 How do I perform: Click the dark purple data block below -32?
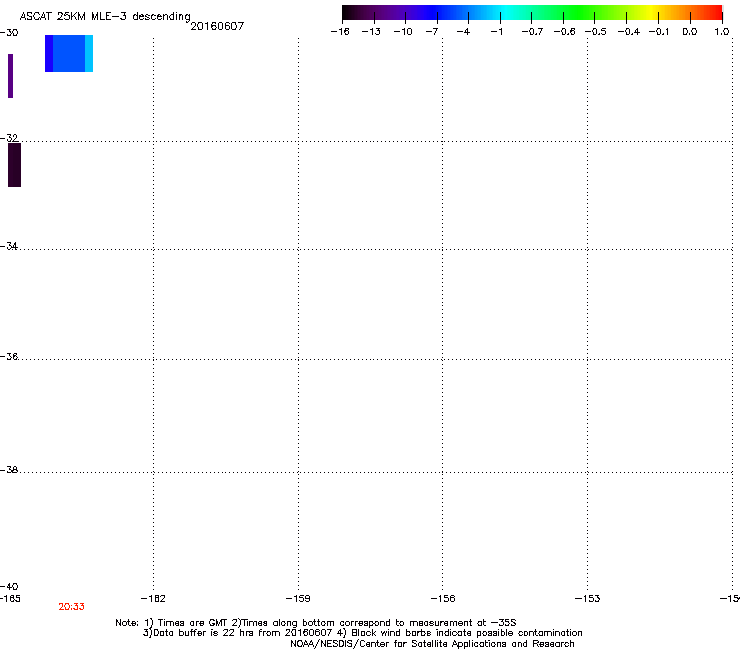coord(15,165)
